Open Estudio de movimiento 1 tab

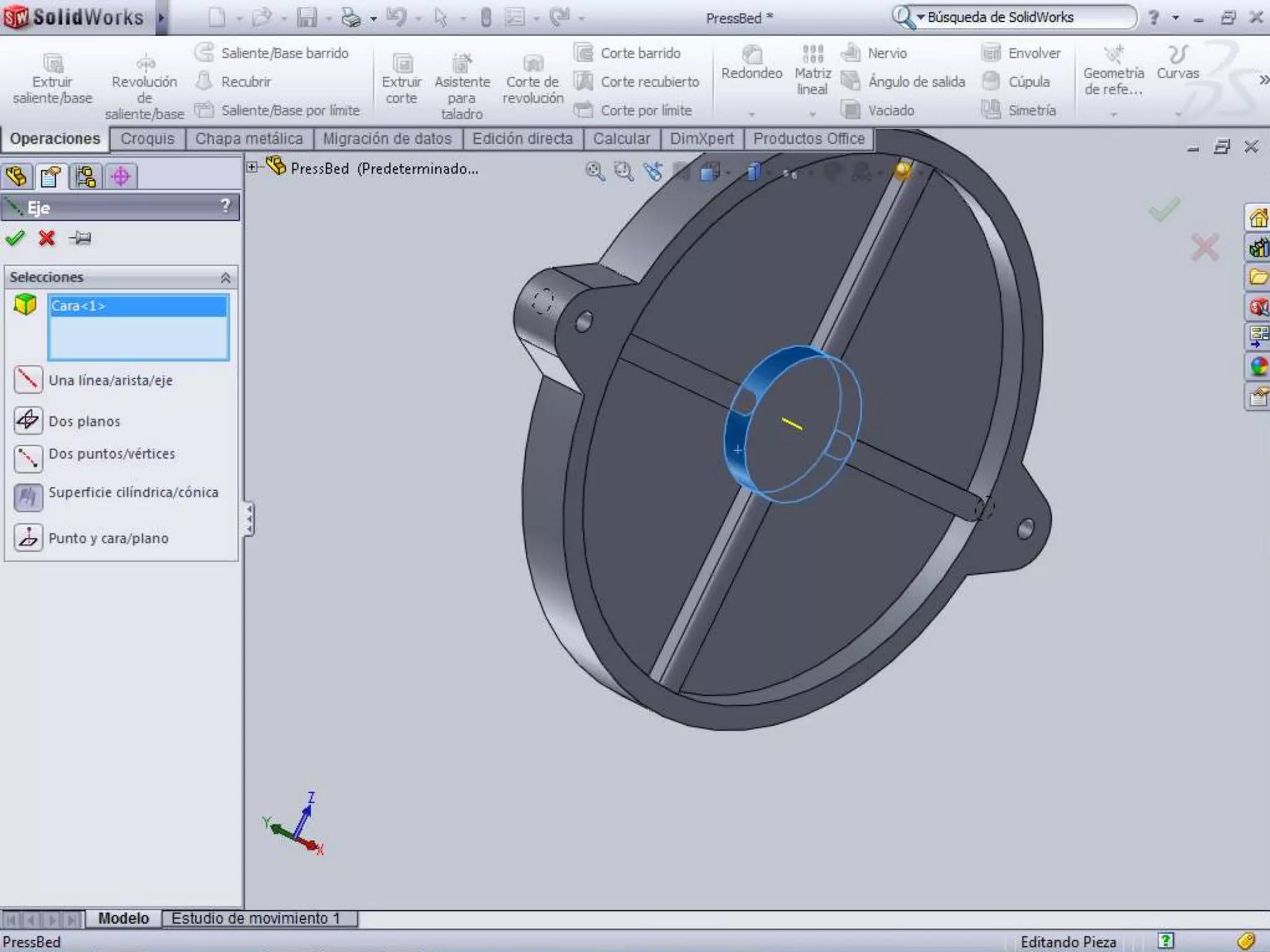(256, 918)
